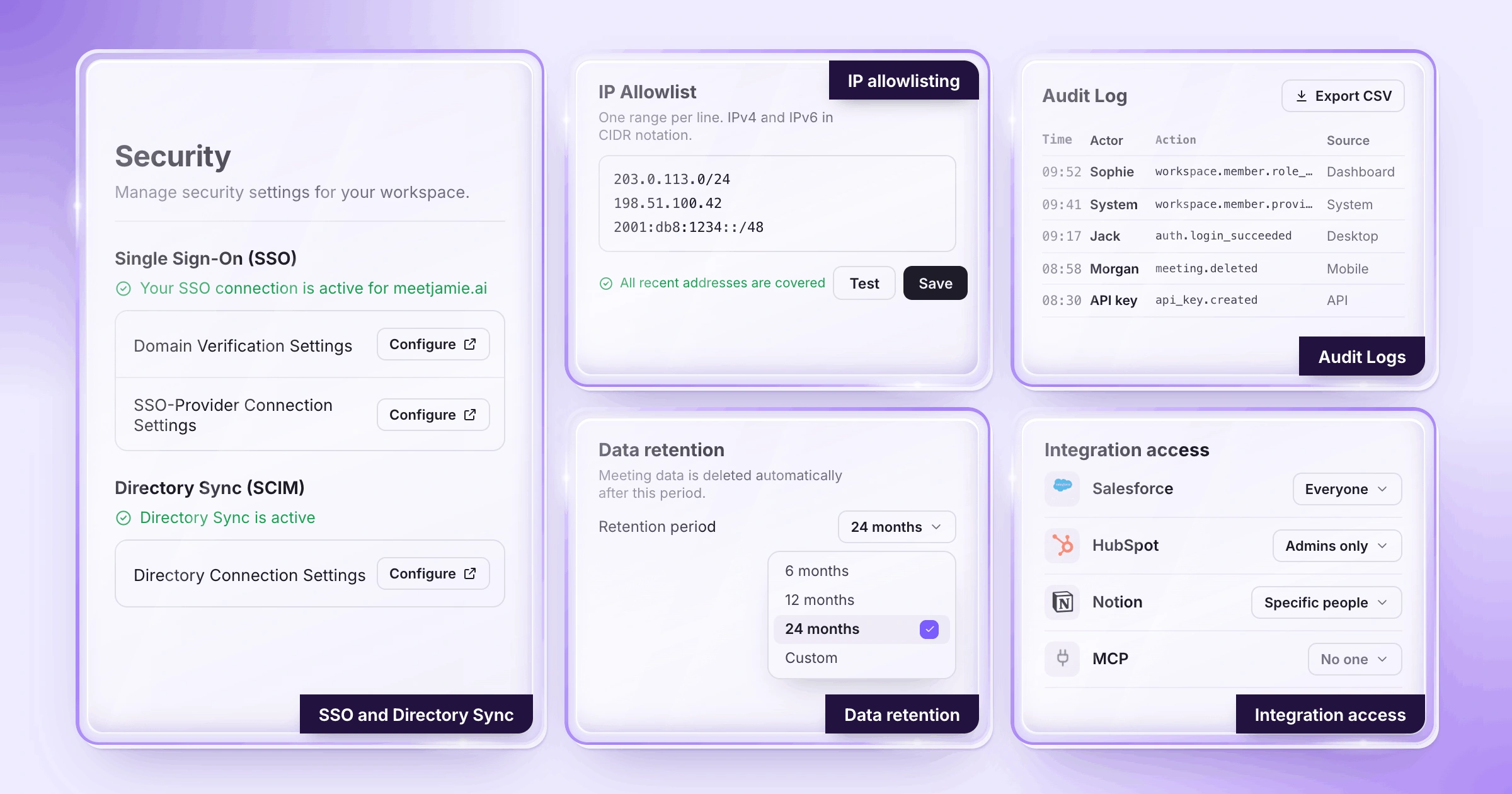1512x794 pixels.
Task: Click the SSO and Directory Sync label badge
Action: 416,715
